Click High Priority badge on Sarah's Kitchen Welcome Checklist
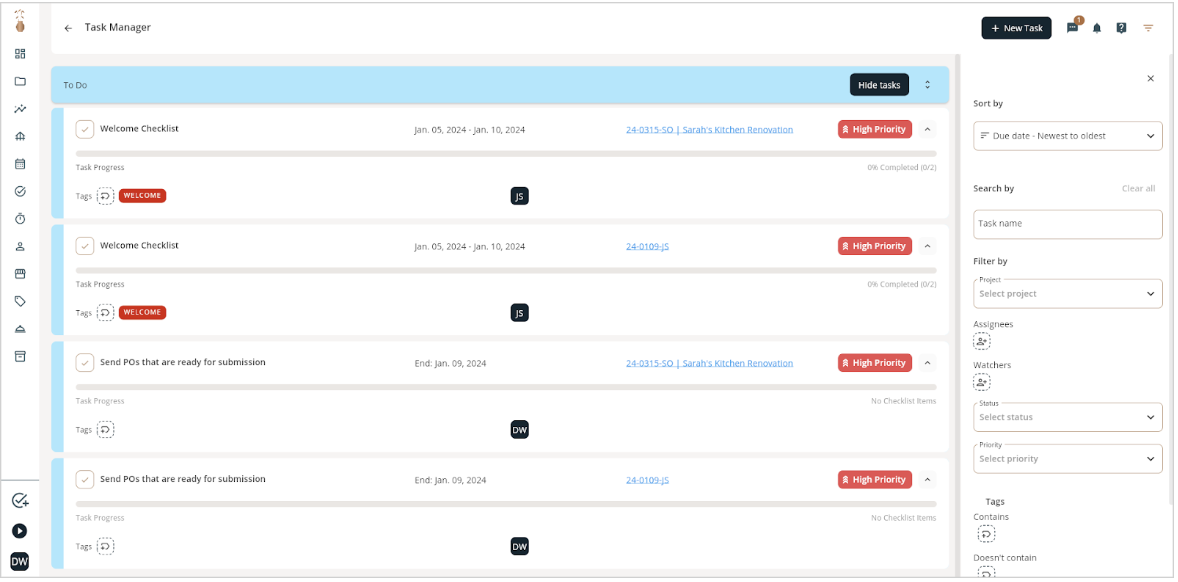1178x582 pixels. coord(874,129)
